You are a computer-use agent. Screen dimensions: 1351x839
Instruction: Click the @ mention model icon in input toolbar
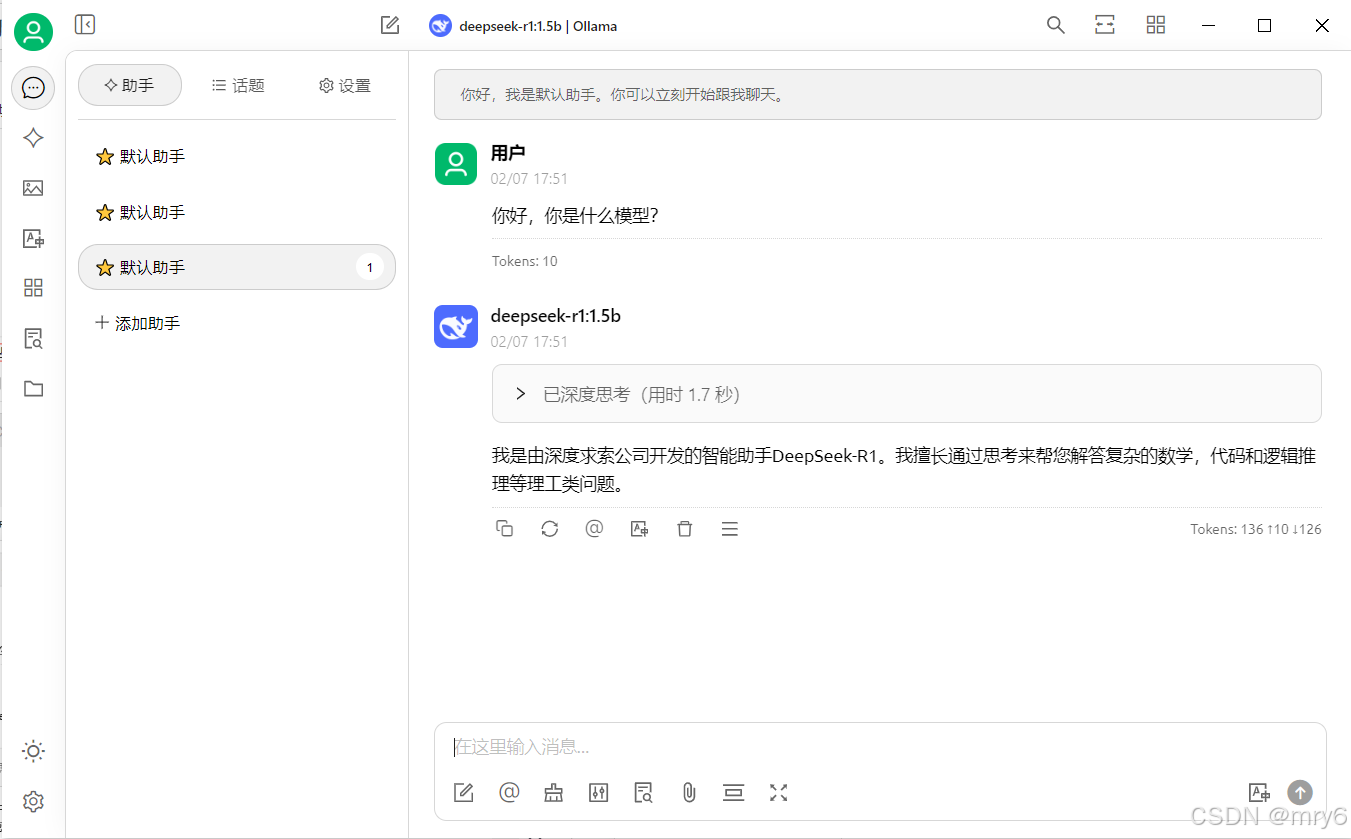point(509,793)
